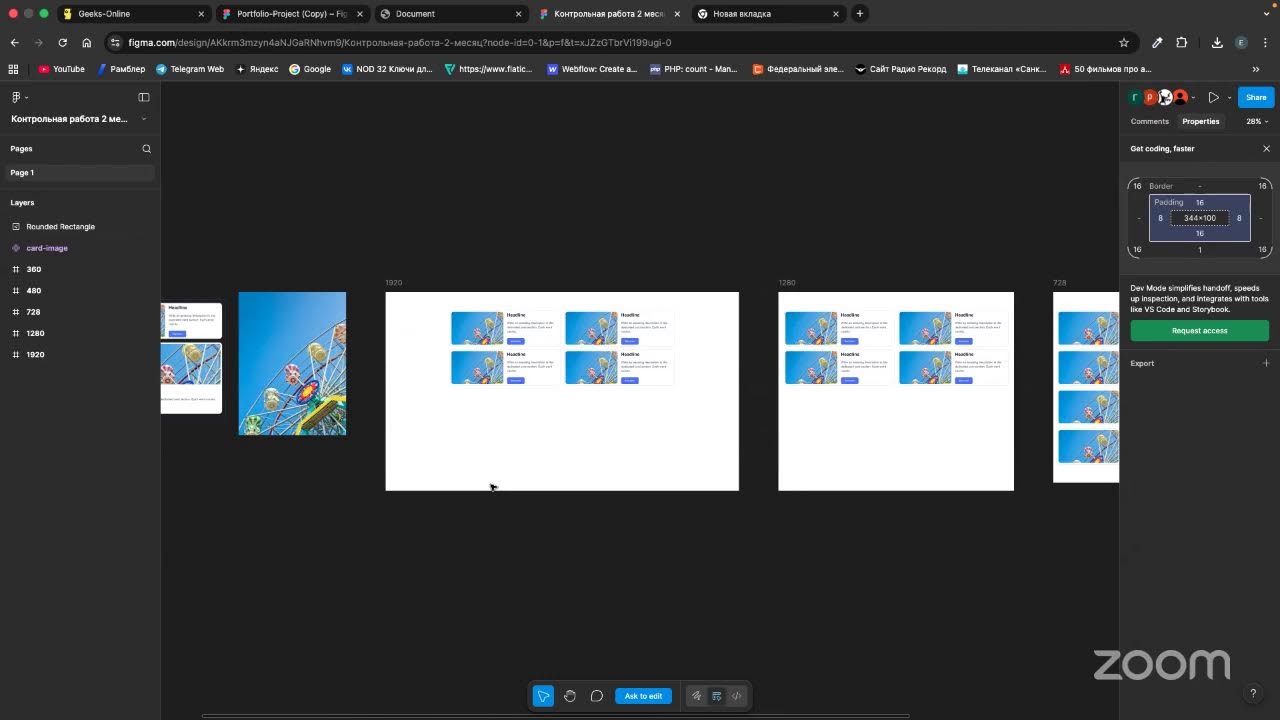The width and height of the screenshot is (1280, 720).
Task: Open a new browser tab
Action: coord(860,14)
